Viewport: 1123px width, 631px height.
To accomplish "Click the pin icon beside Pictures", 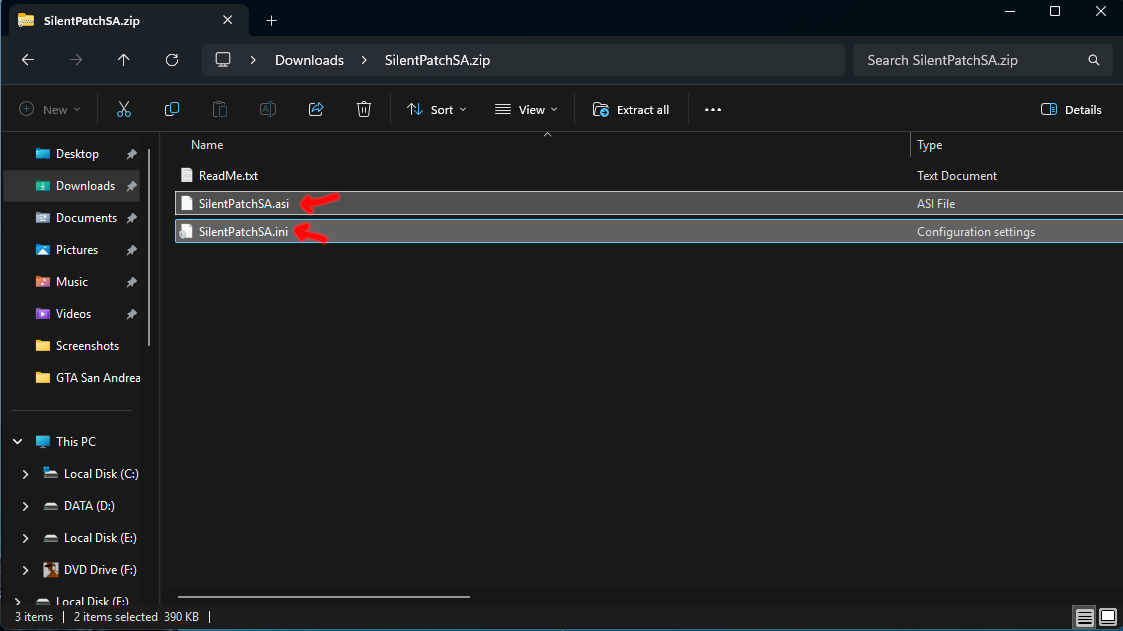I will tap(132, 250).
